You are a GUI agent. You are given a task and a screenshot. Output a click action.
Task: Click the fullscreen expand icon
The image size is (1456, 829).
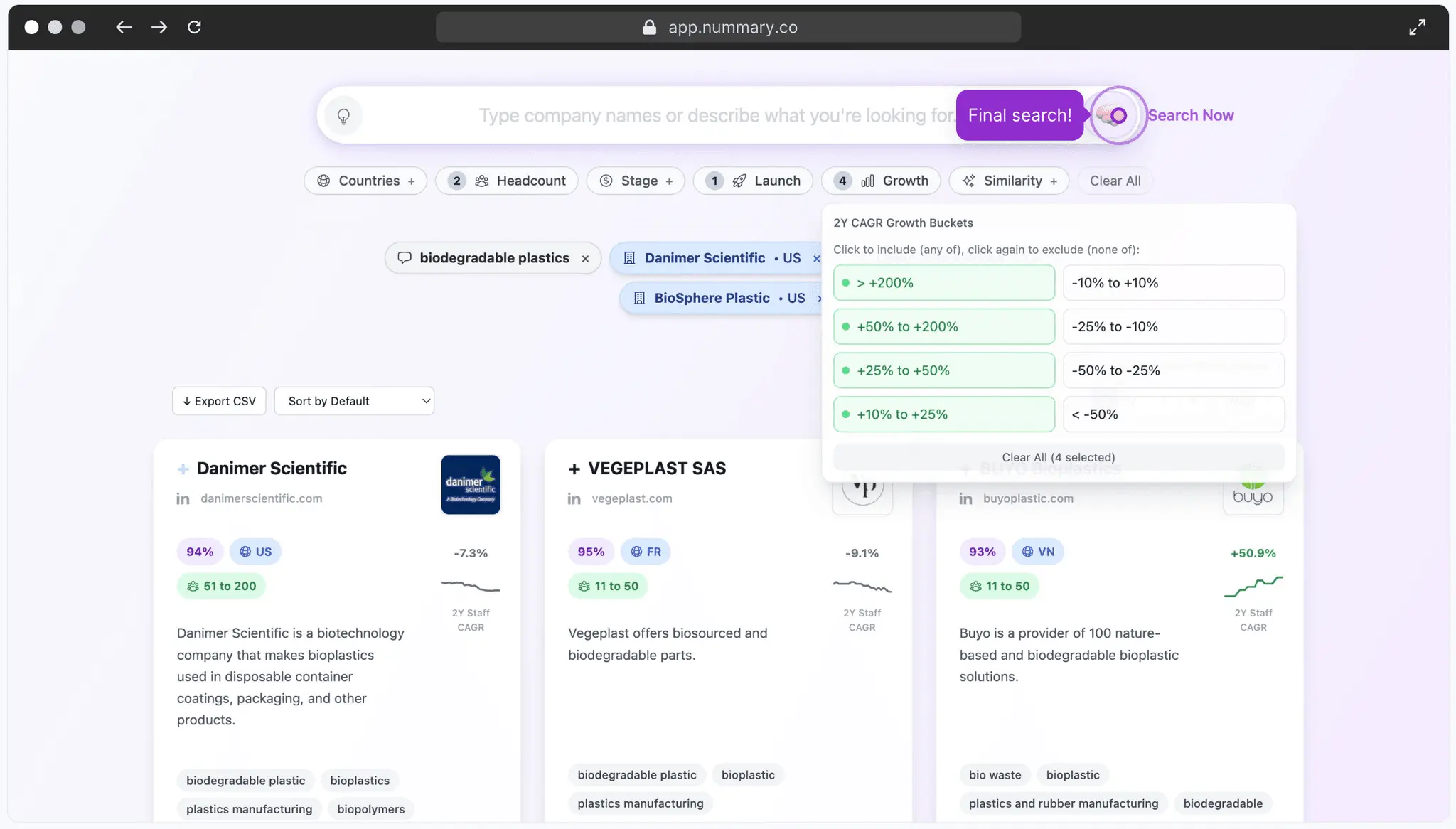(x=1417, y=27)
